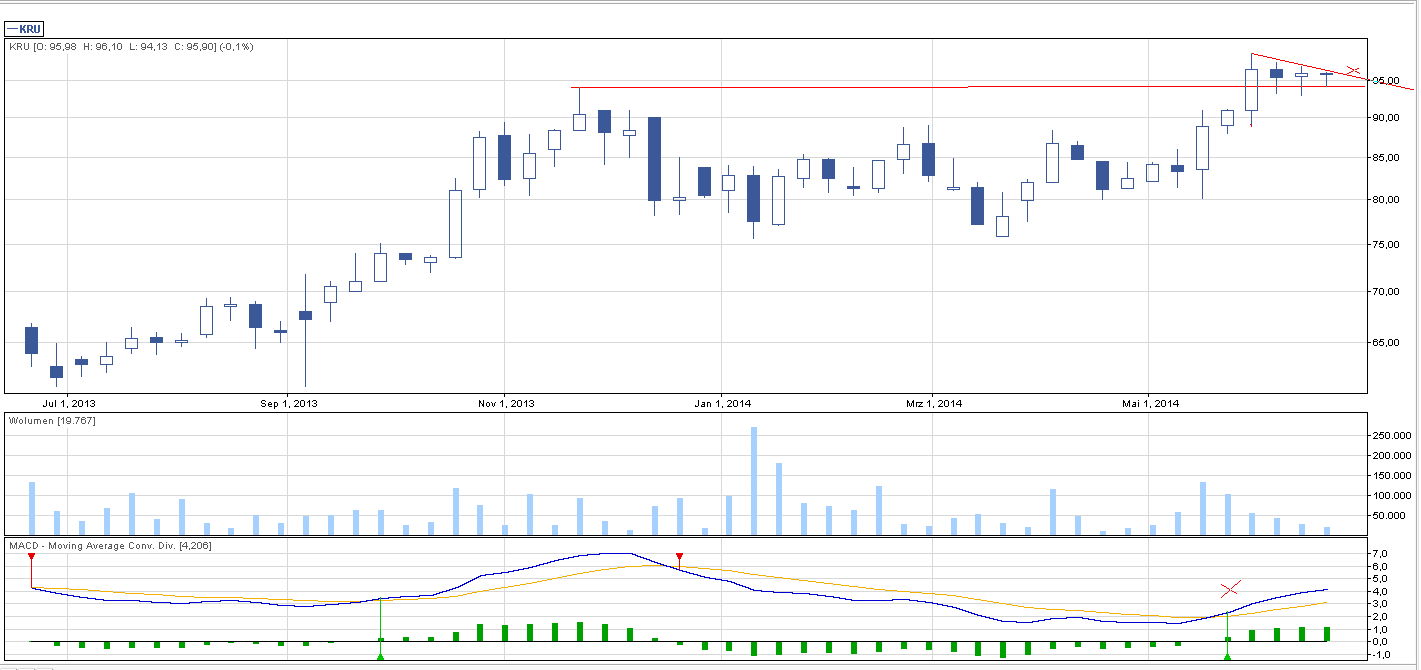This screenshot has width=1421, height=670.
Task: Click the Jul 1, 2013 date label
Action: 71,404
